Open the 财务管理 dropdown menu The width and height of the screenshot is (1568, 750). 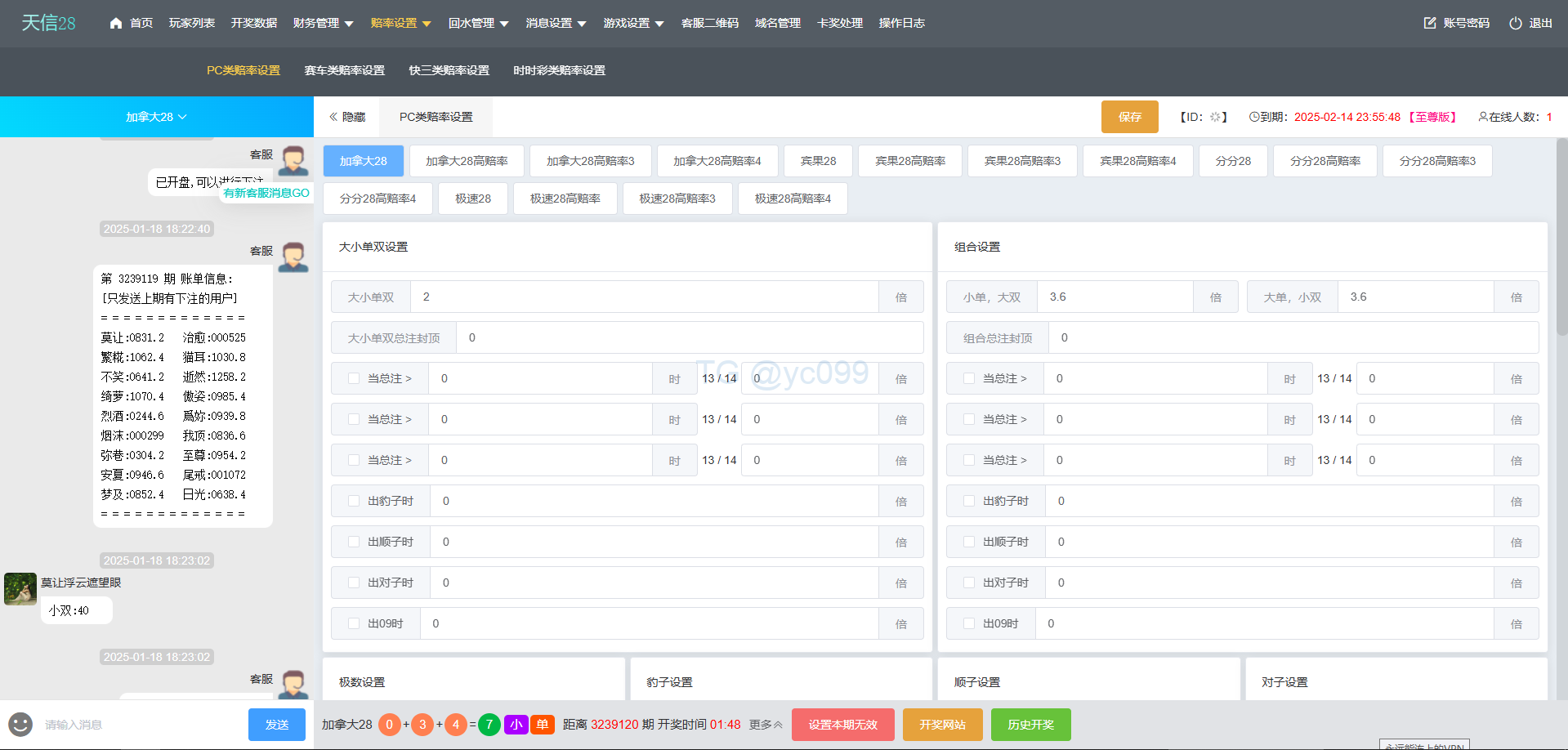[x=323, y=23]
